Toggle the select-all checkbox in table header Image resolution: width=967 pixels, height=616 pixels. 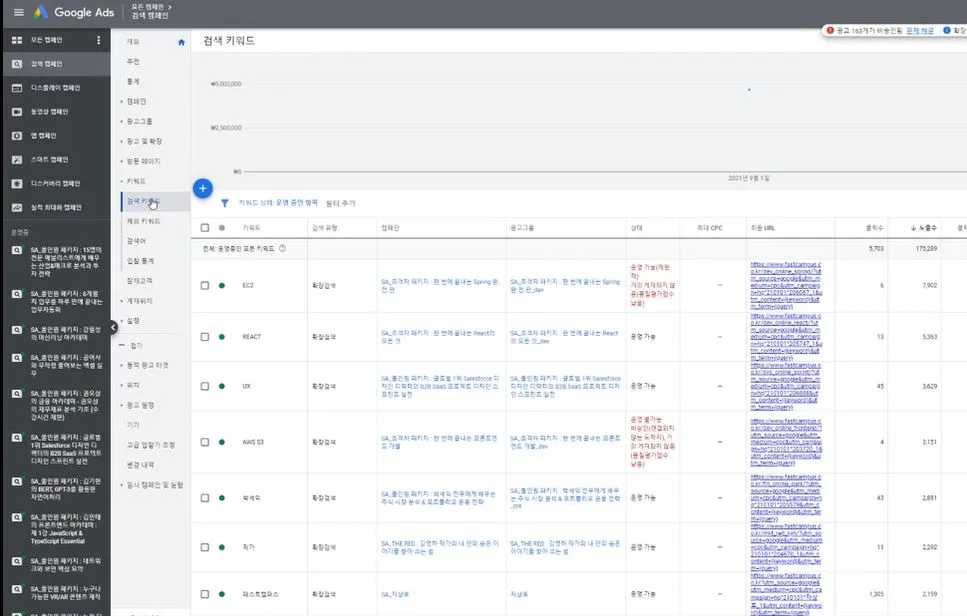205,228
